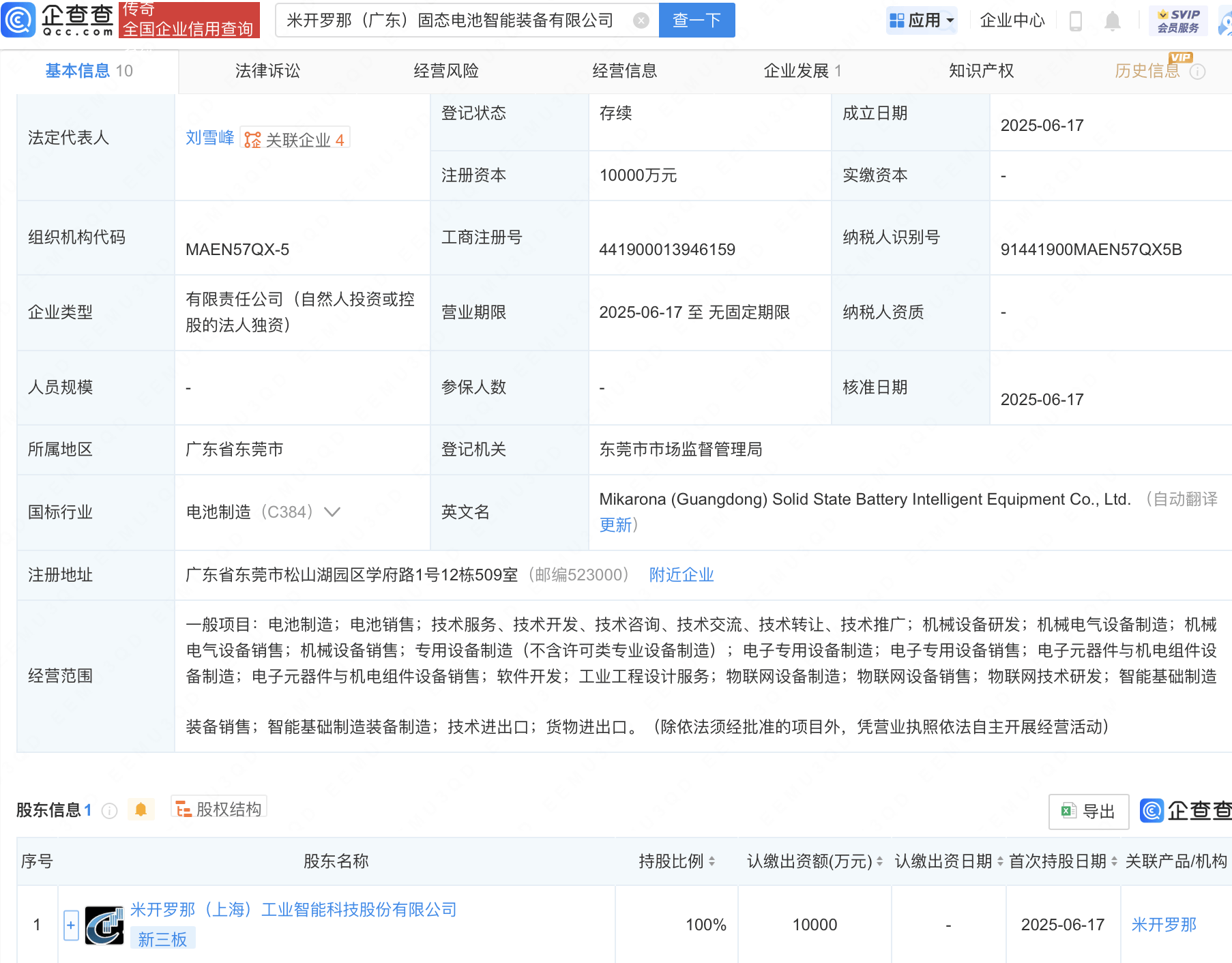Select 东莞市市场监督管理局 text

(681, 449)
